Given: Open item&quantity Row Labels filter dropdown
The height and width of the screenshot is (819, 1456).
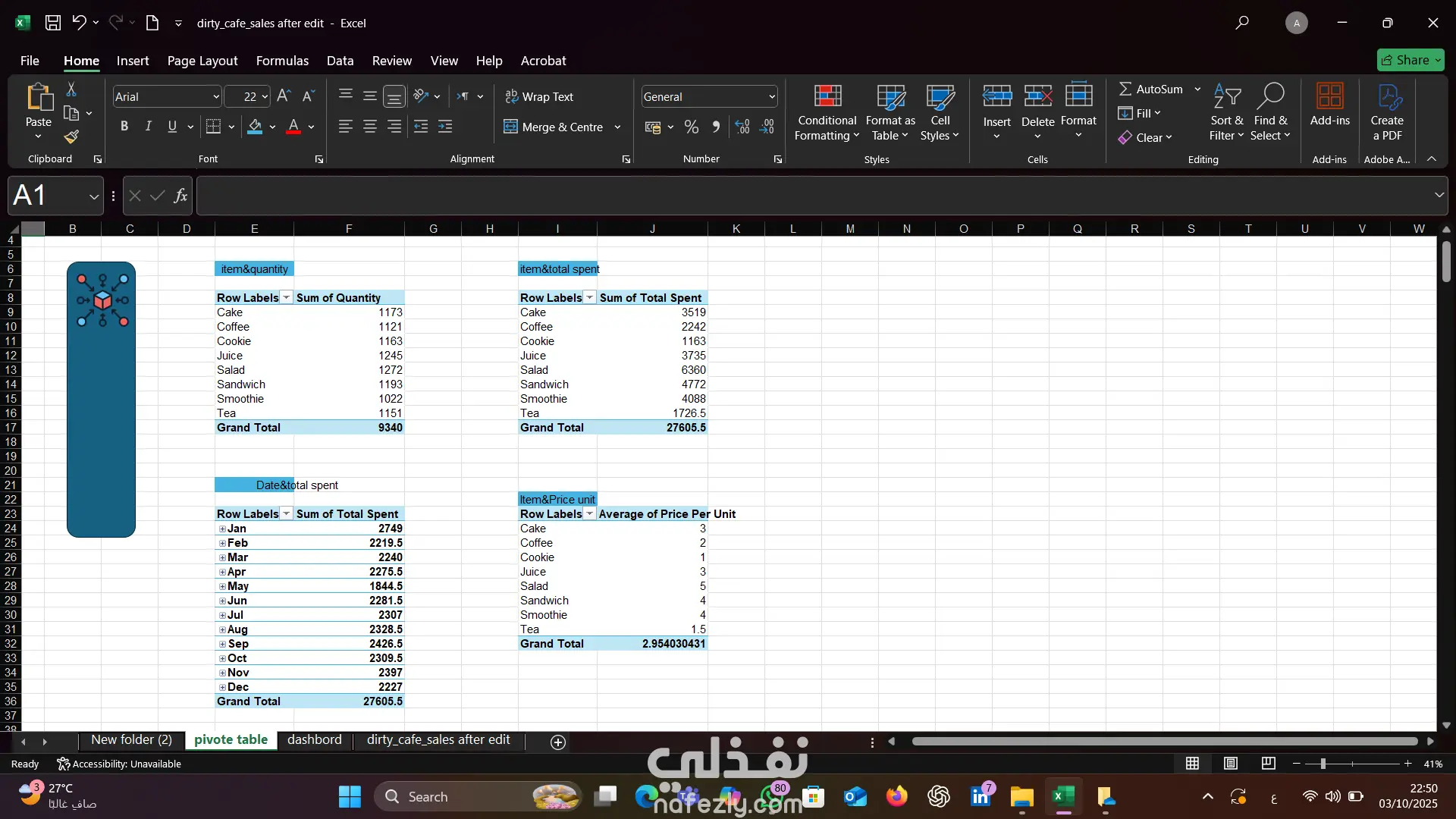Looking at the screenshot, I should pyautogui.click(x=286, y=298).
